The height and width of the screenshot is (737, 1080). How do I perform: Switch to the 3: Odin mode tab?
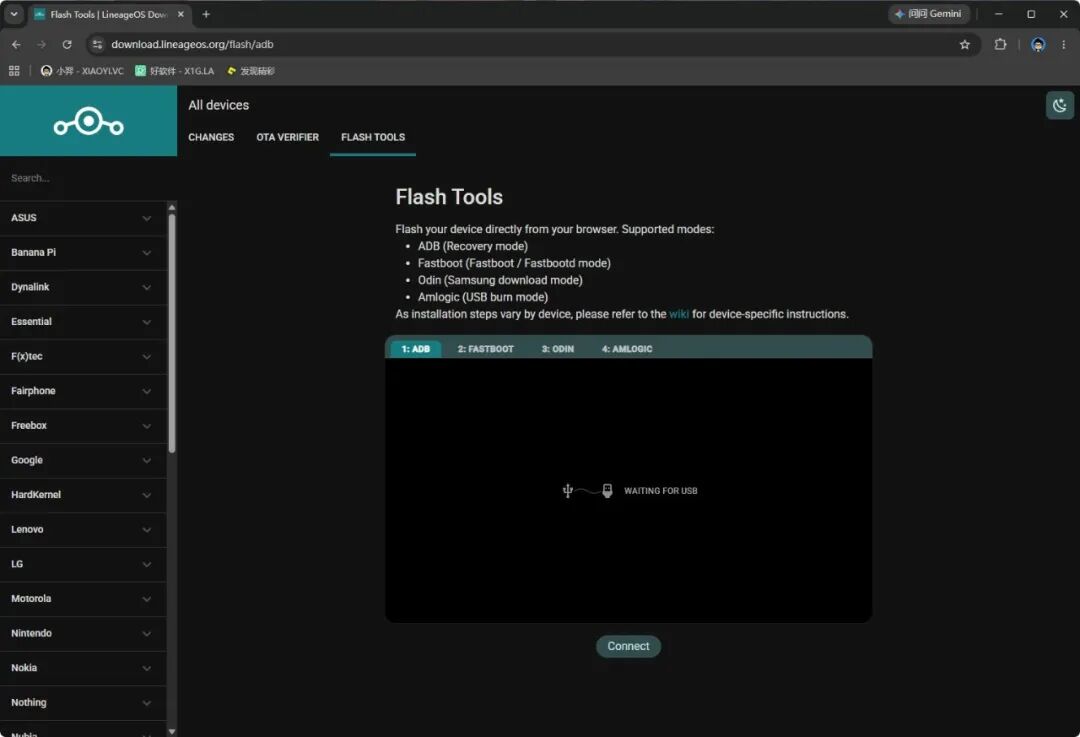click(x=557, y=349)
